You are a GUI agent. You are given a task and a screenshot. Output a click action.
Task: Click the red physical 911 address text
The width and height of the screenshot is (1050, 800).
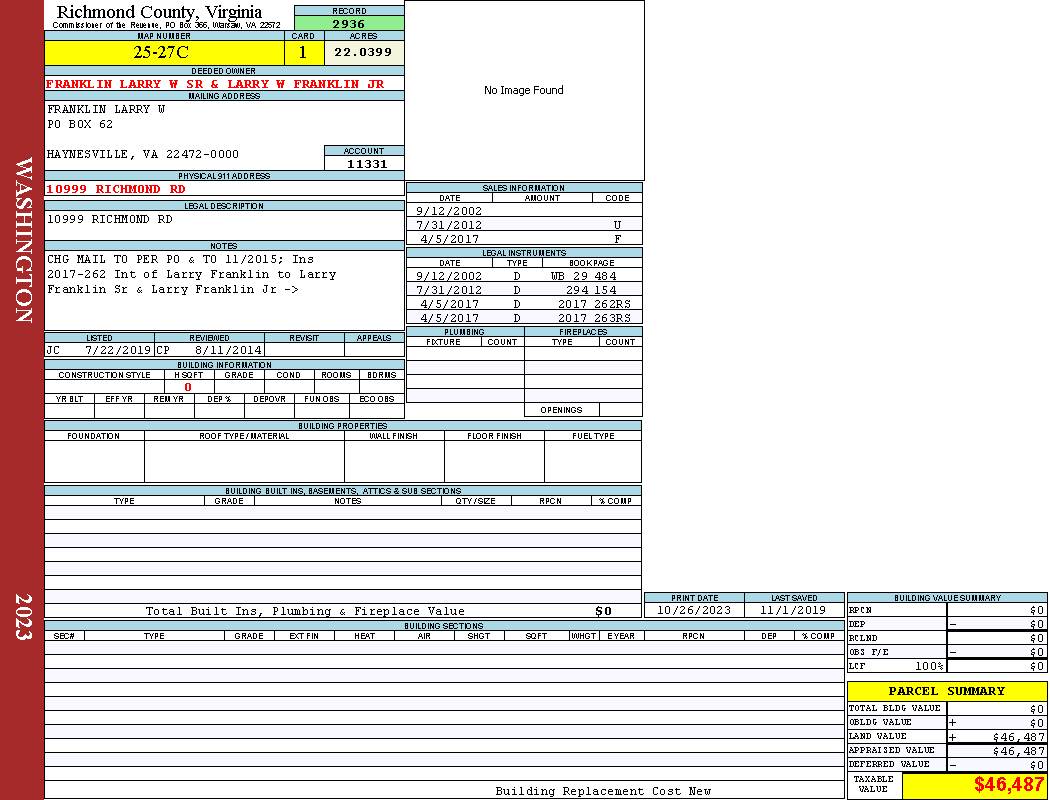click(x=116, y=188)
